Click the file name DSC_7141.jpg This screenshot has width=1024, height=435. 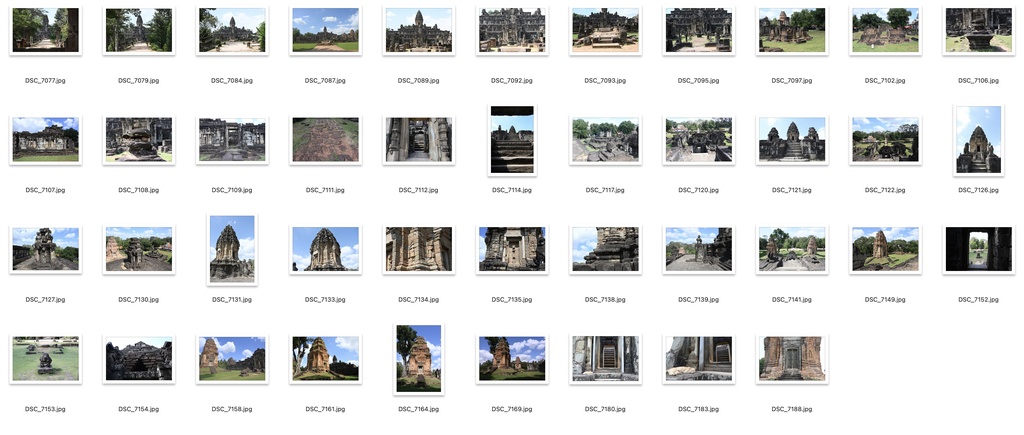(x=792, y=299)
